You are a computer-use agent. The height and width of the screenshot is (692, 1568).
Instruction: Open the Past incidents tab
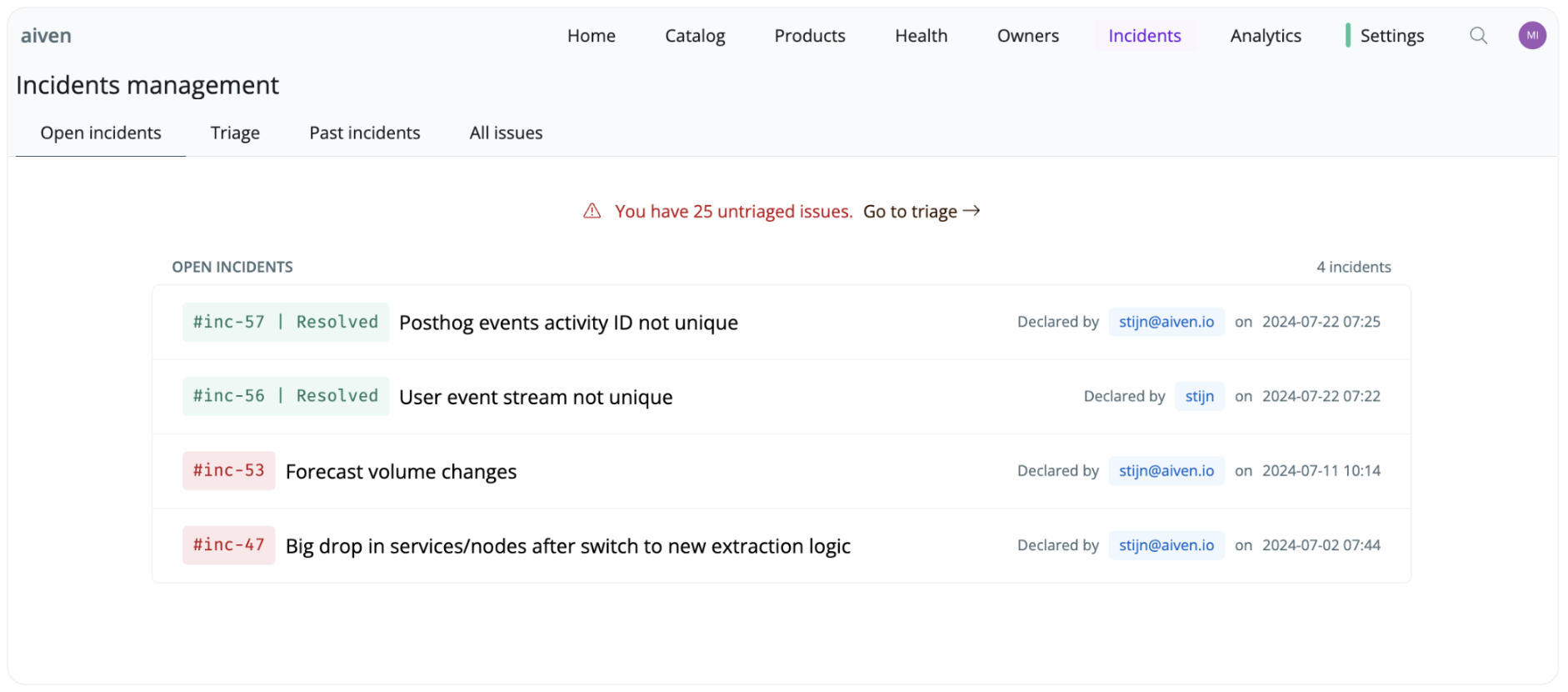click(x=364, y=133)
